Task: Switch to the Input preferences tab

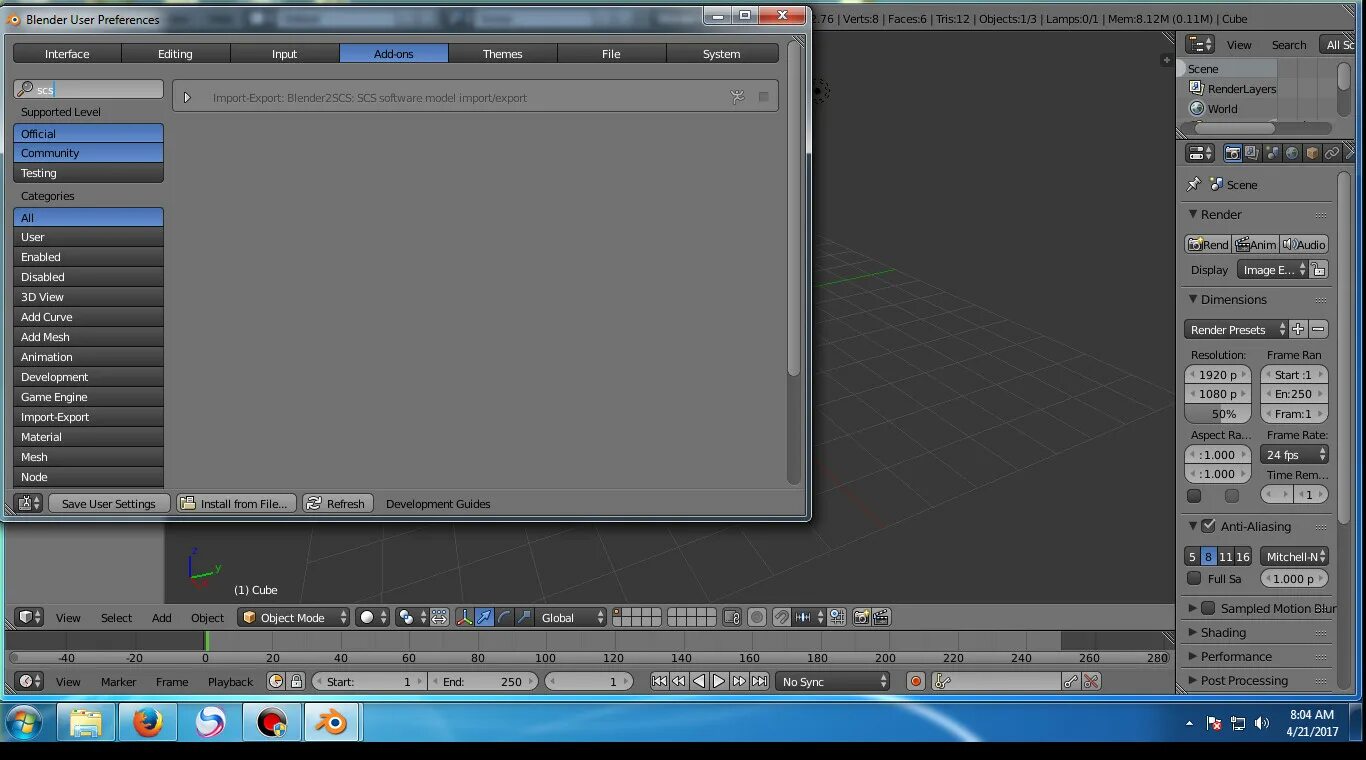Action: pyautogui.click(x=285, y=54)
